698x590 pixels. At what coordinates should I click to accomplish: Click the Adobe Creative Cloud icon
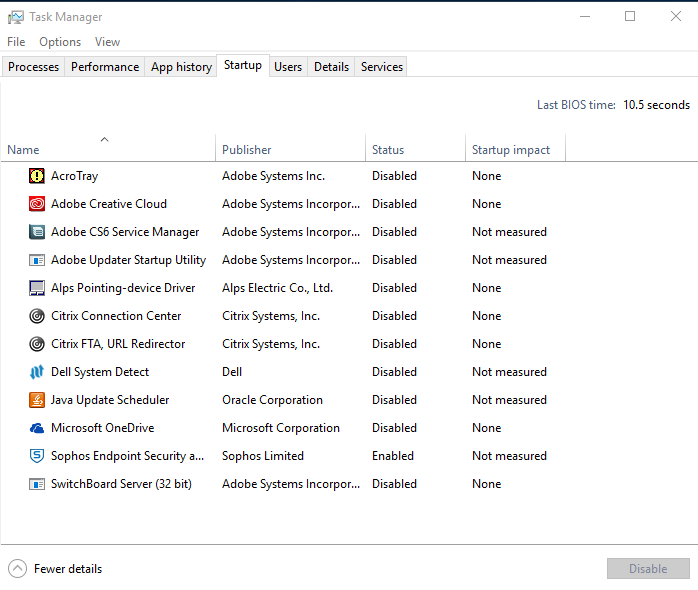(37, 204)
